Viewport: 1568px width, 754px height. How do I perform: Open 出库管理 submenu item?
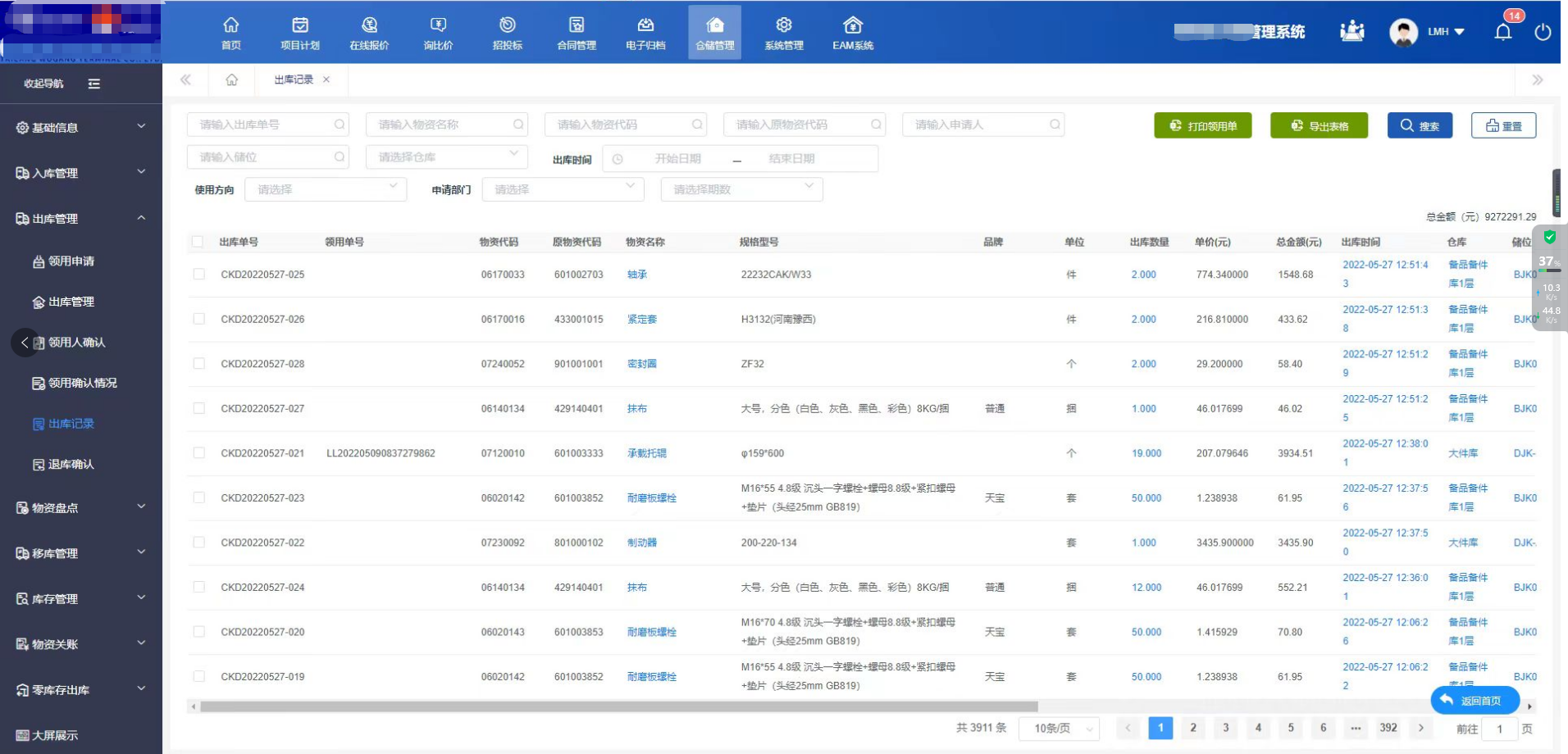(x=64, y=302)
